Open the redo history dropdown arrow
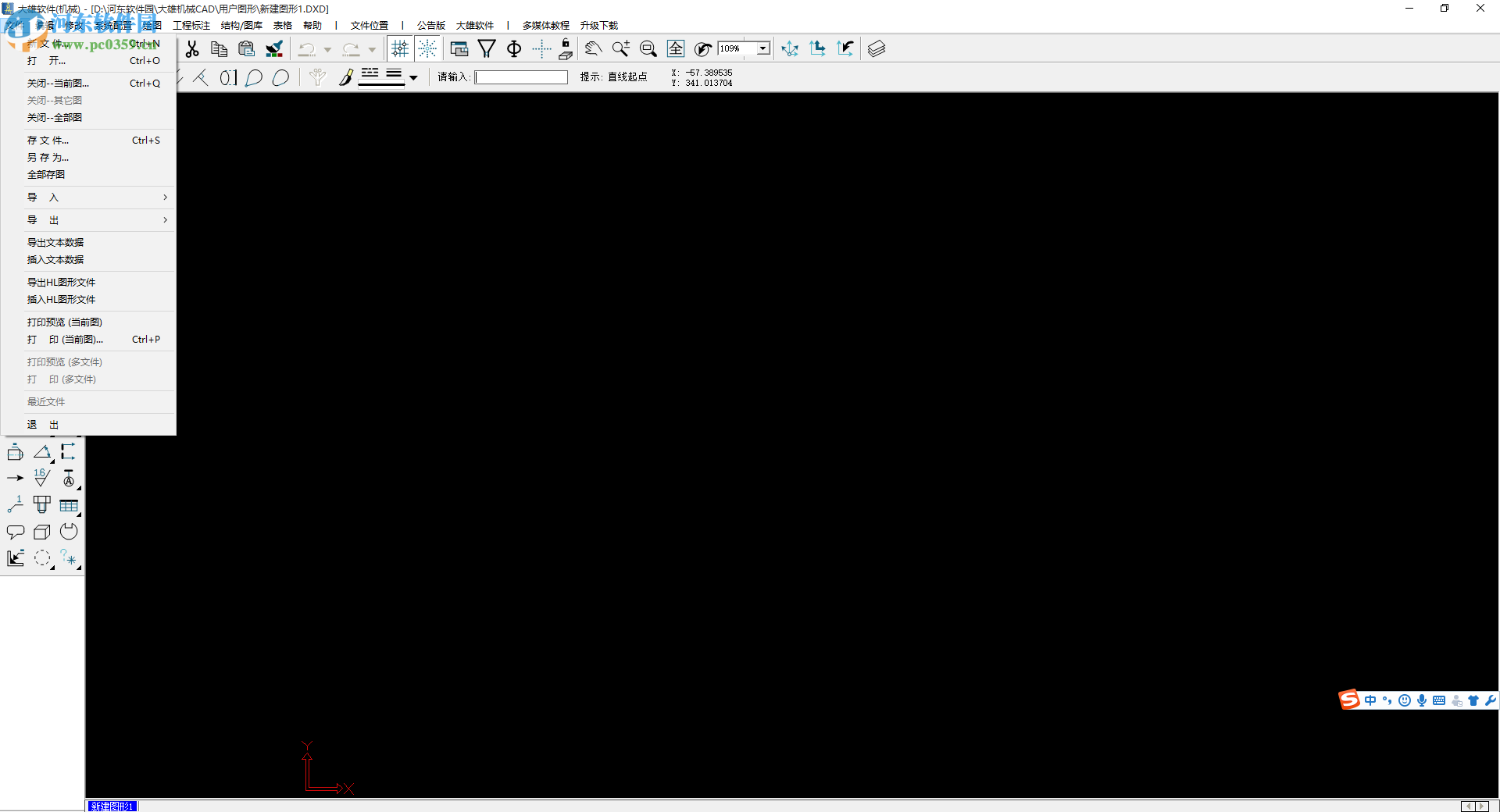This screenshot has width=1500, height=812. click(372, 50)
